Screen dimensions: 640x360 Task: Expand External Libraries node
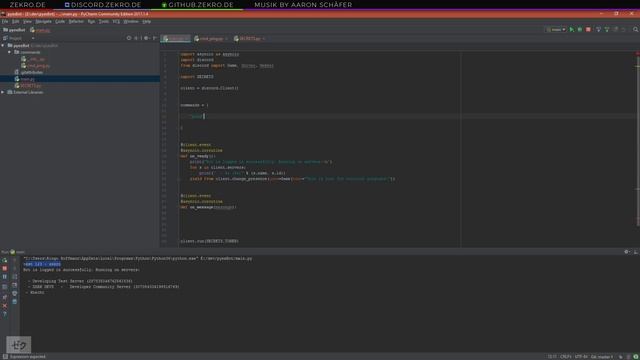click(3, 92)
